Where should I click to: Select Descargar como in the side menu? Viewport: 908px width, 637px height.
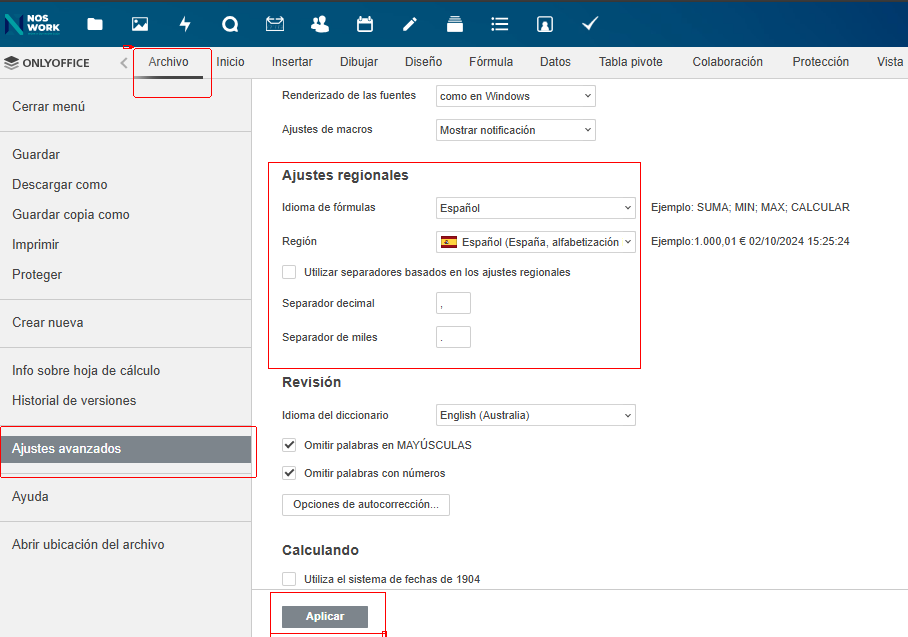click(x=60, y=185)
